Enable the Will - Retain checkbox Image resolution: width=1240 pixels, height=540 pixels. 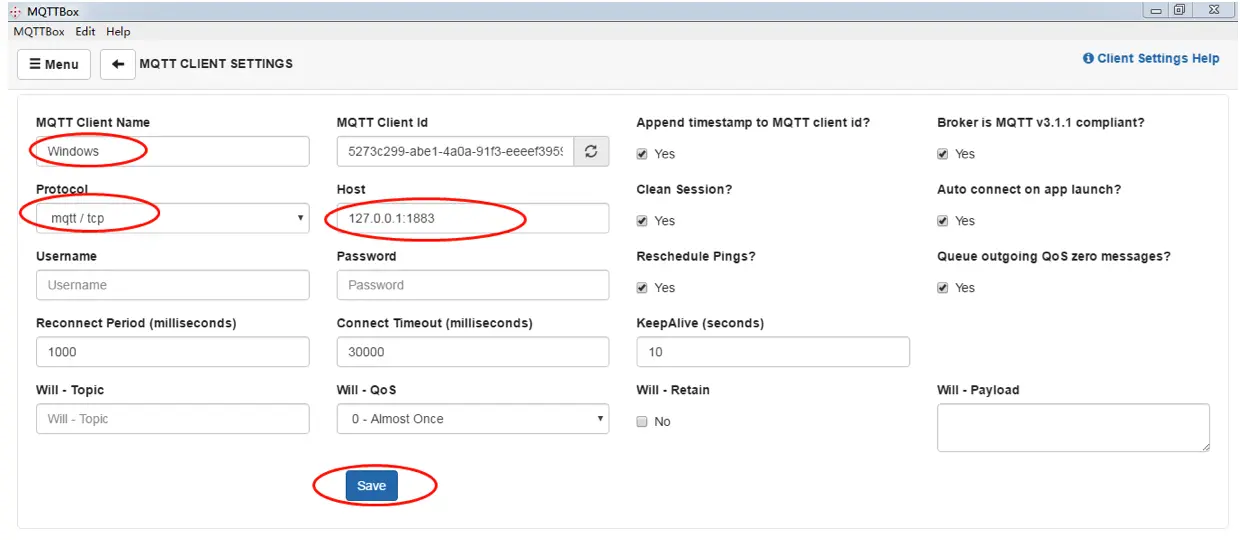(643, 422)
